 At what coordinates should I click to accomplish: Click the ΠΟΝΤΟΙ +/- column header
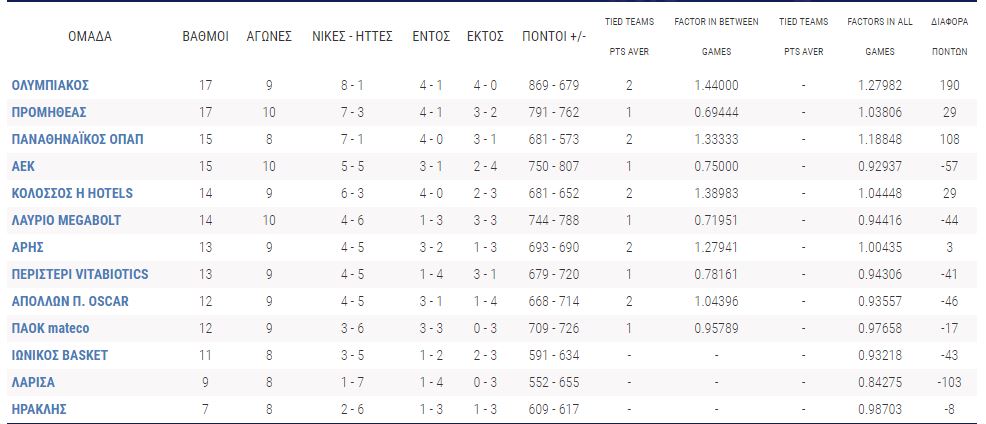click(554, 36)
